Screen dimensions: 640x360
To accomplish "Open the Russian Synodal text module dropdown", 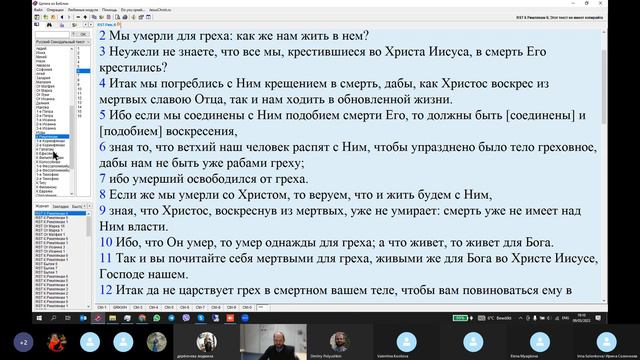I will point(62,42).
